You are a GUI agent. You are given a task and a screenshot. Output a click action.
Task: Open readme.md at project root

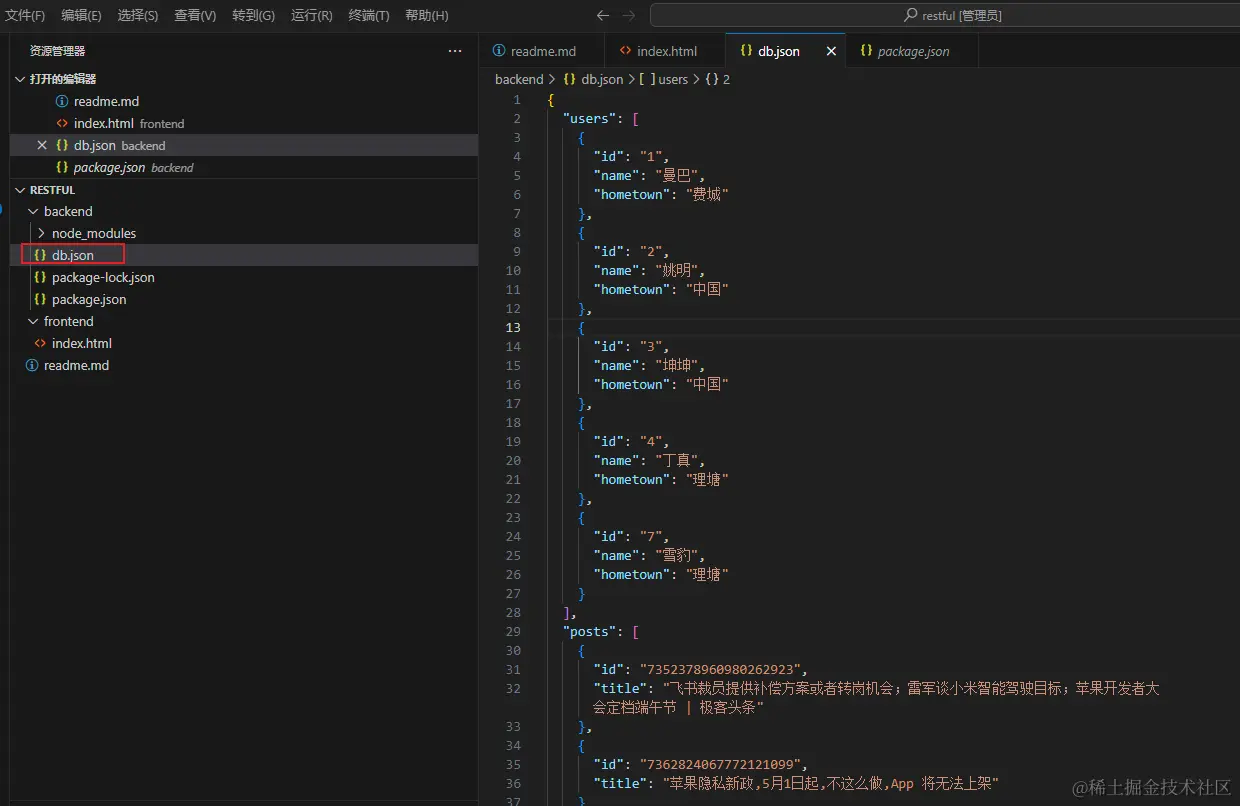coord(76,366)
